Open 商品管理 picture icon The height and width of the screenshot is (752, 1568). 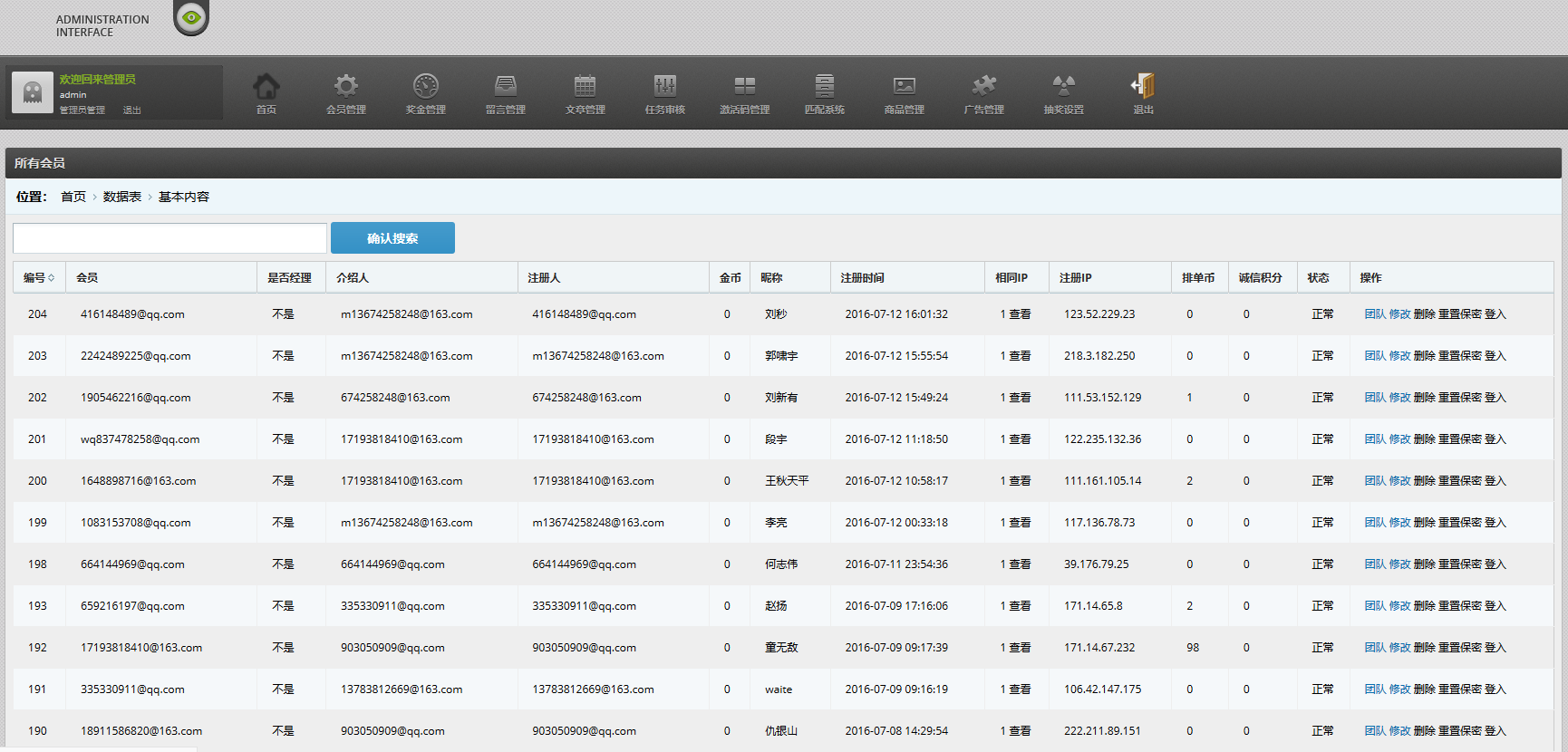904,86
